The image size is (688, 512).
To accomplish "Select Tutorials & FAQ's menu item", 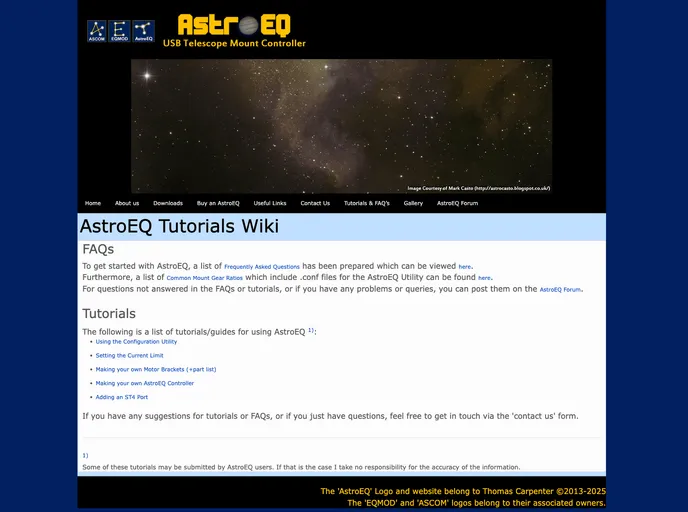I will coord(367,203).
